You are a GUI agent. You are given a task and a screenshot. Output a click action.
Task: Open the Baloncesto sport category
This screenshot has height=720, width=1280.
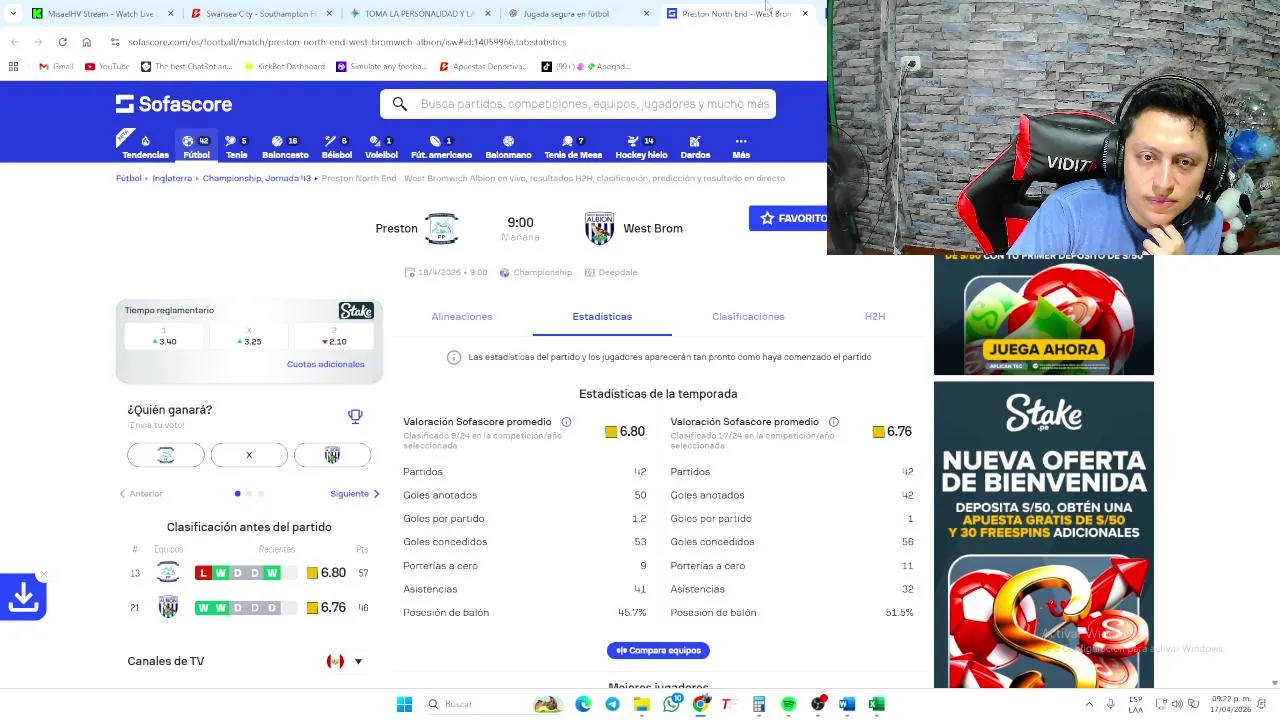click(x=285, y=147)
